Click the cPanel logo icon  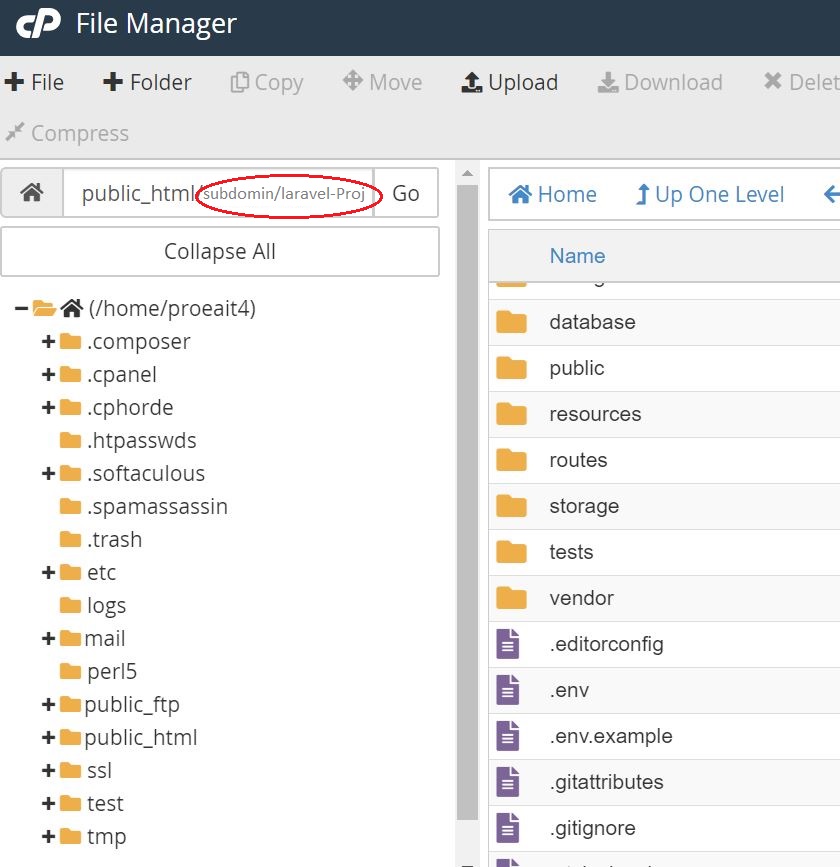coord(38,24)
